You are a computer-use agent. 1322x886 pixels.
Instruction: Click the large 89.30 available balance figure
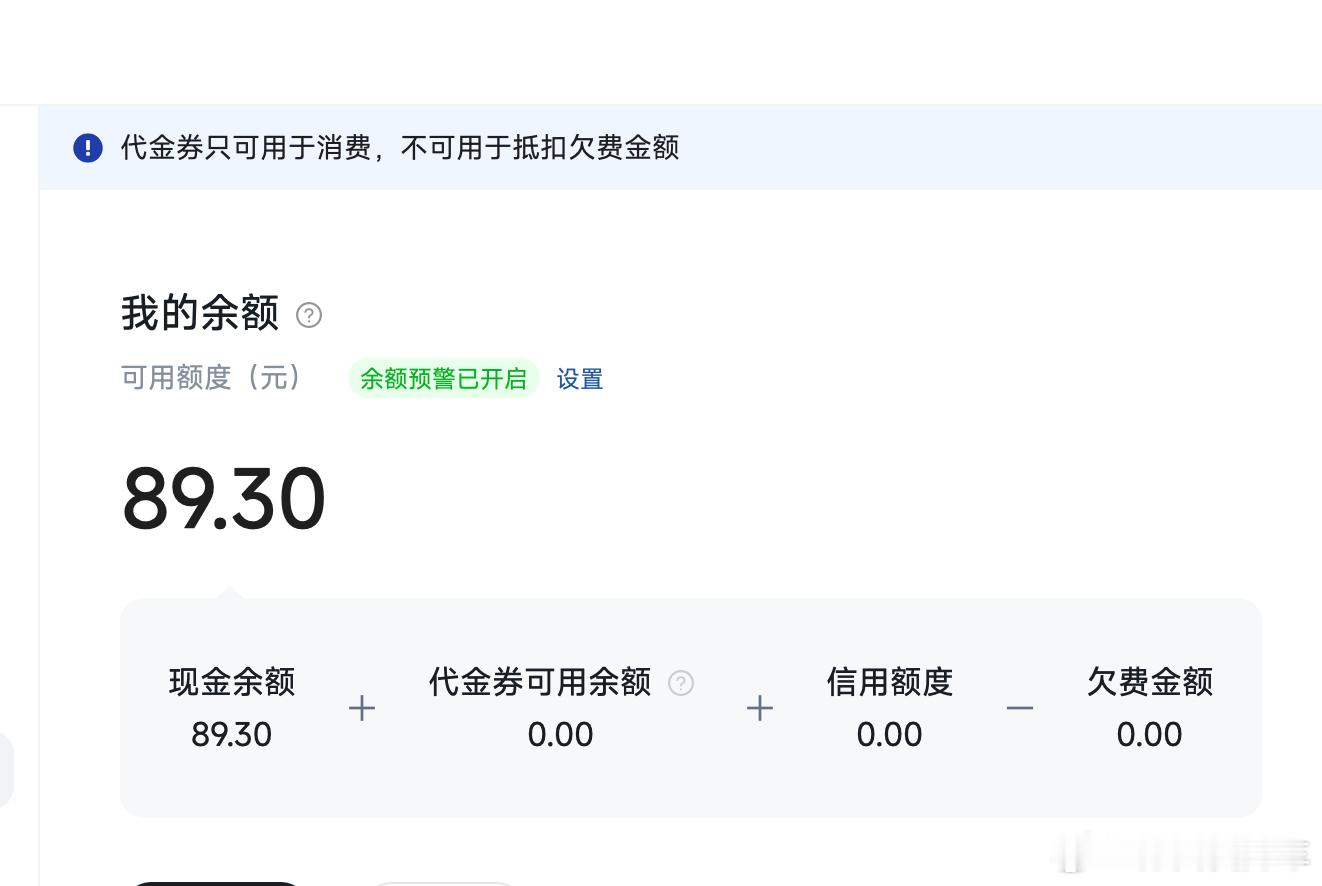click(224, 499)
